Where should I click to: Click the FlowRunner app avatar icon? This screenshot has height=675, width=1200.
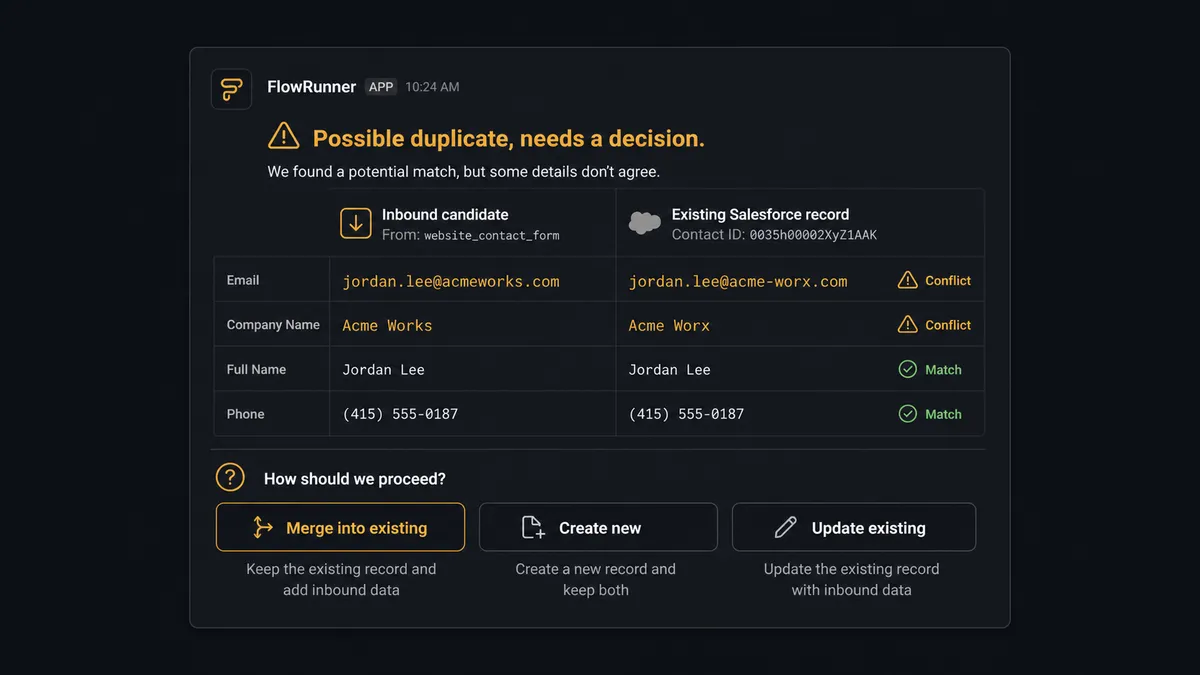(231, 89)
